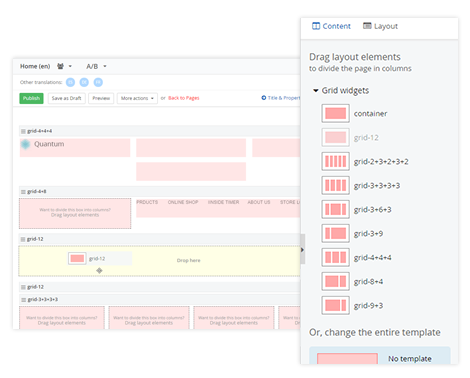Click the container label text

(x=370, y=114)
